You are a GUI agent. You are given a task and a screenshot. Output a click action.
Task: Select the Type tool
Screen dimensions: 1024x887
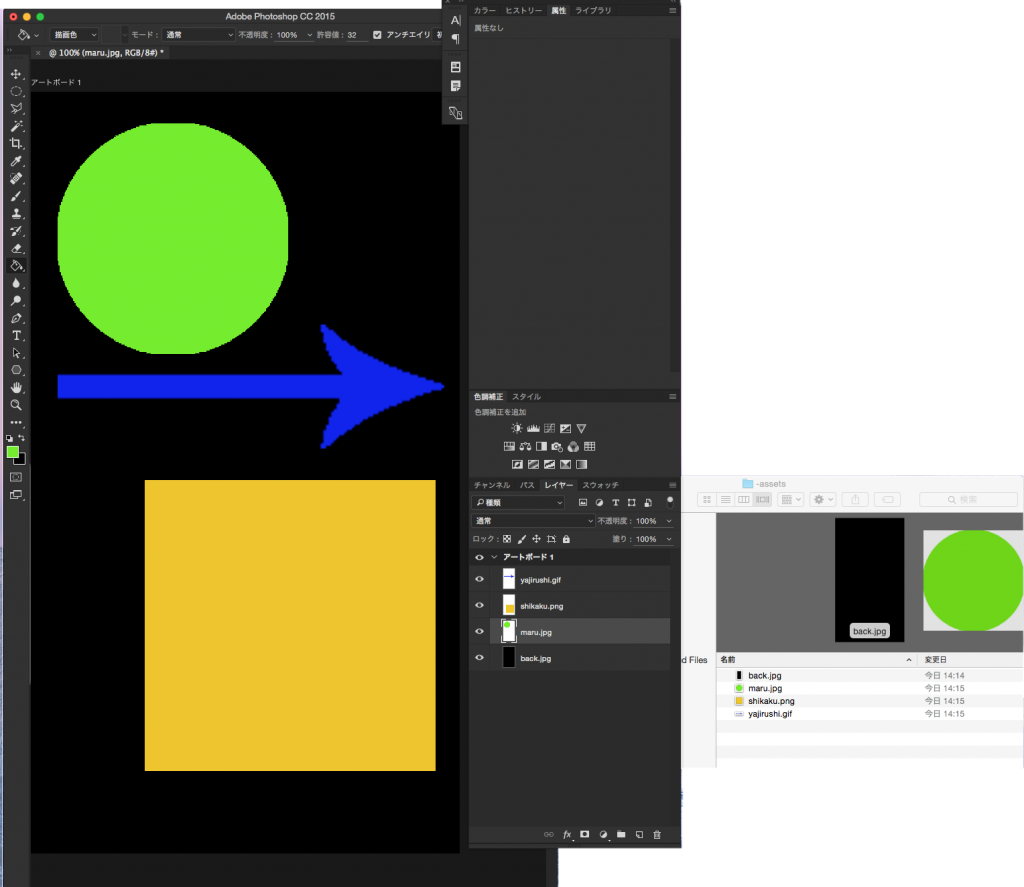click(16, 336)
